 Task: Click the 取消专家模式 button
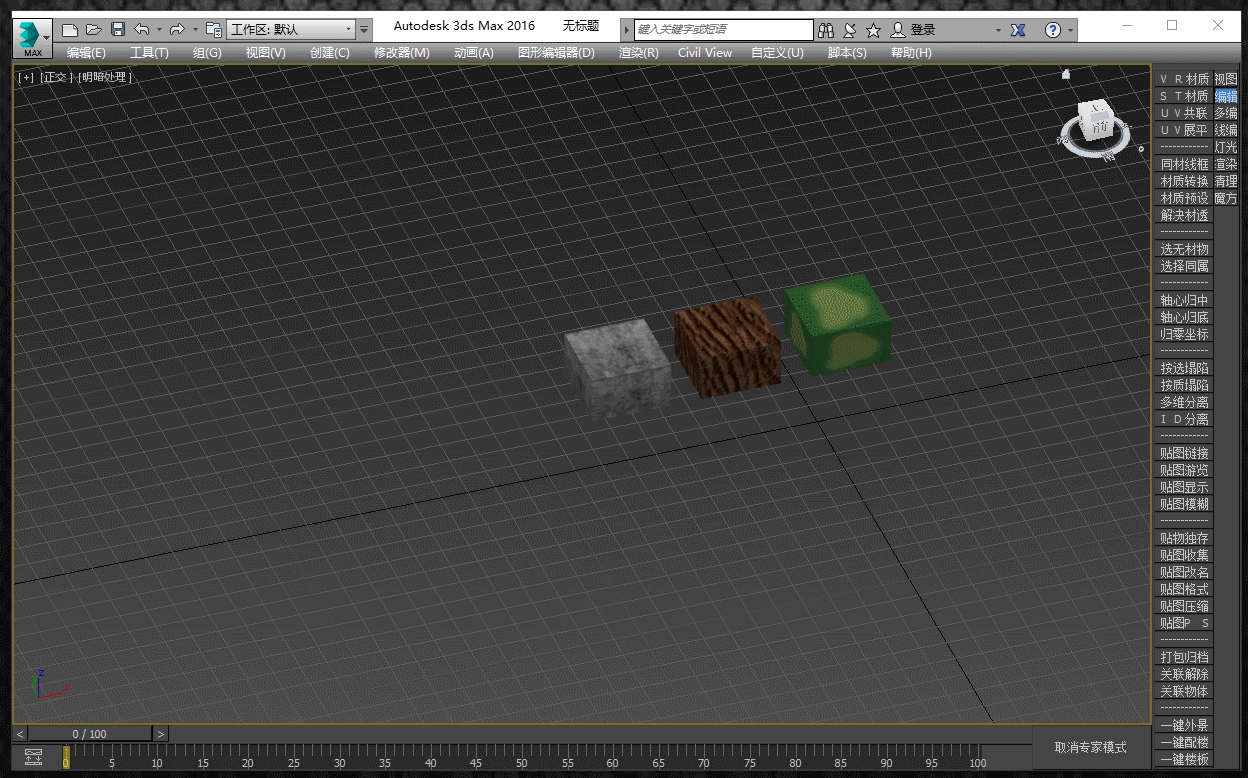click(x=1090, y=747)
